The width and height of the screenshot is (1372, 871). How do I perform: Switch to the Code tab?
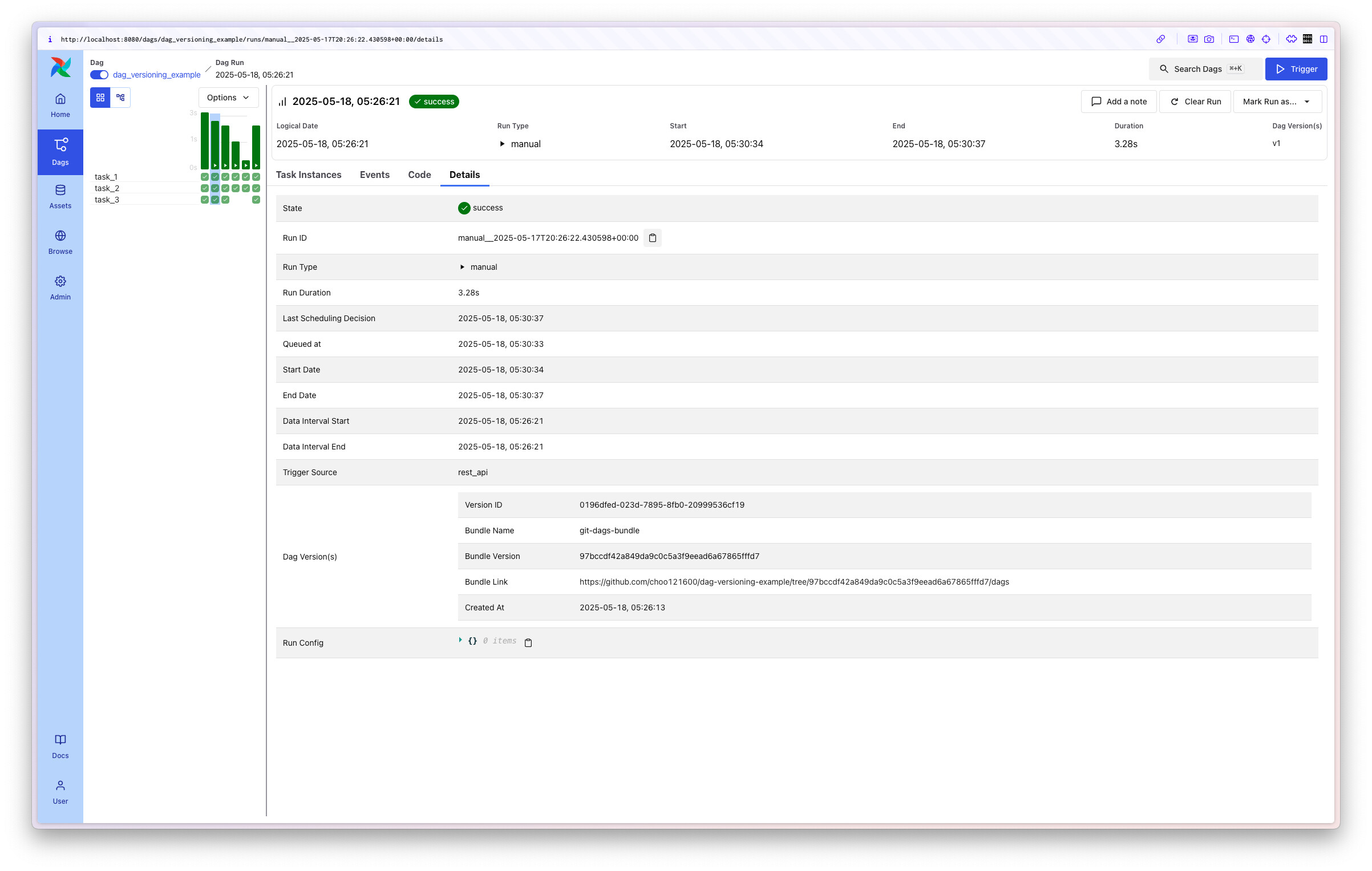[x=419, y=175]
